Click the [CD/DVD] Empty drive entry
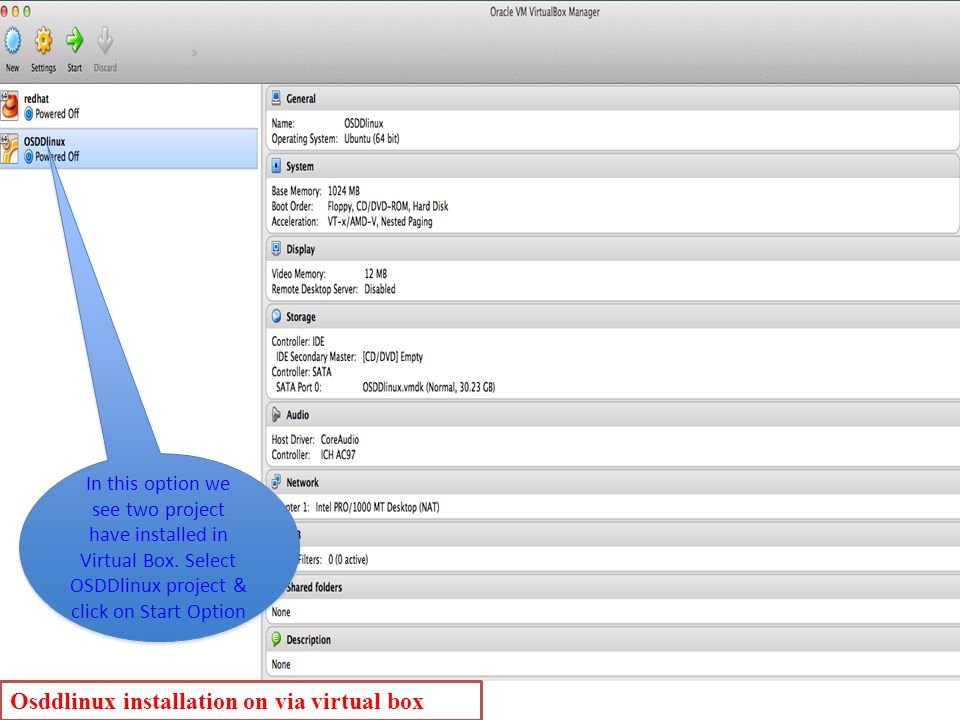This screenshot has height=720, width=960. coord(392,357)
